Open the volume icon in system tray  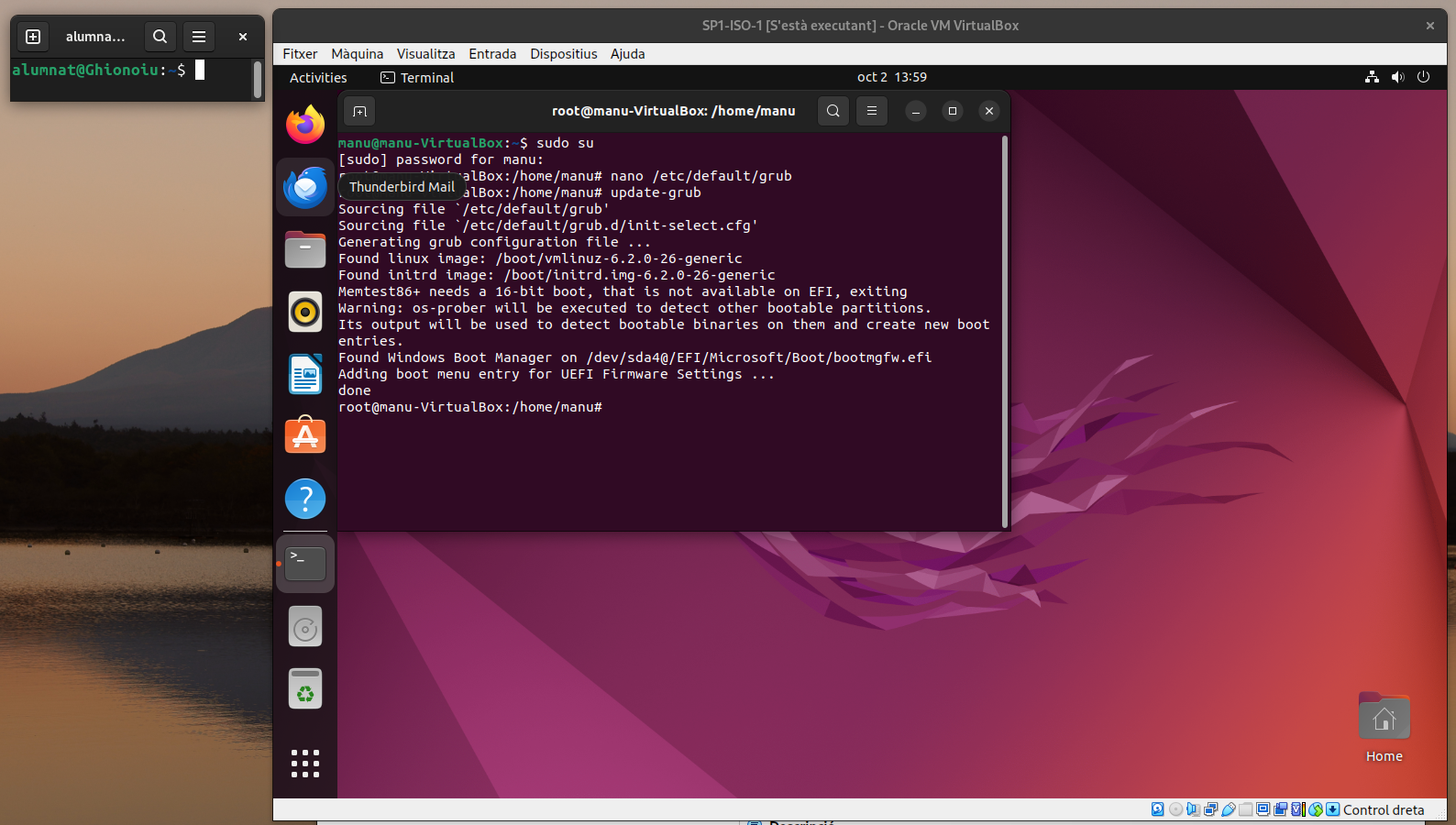(x=1397, y=78)
